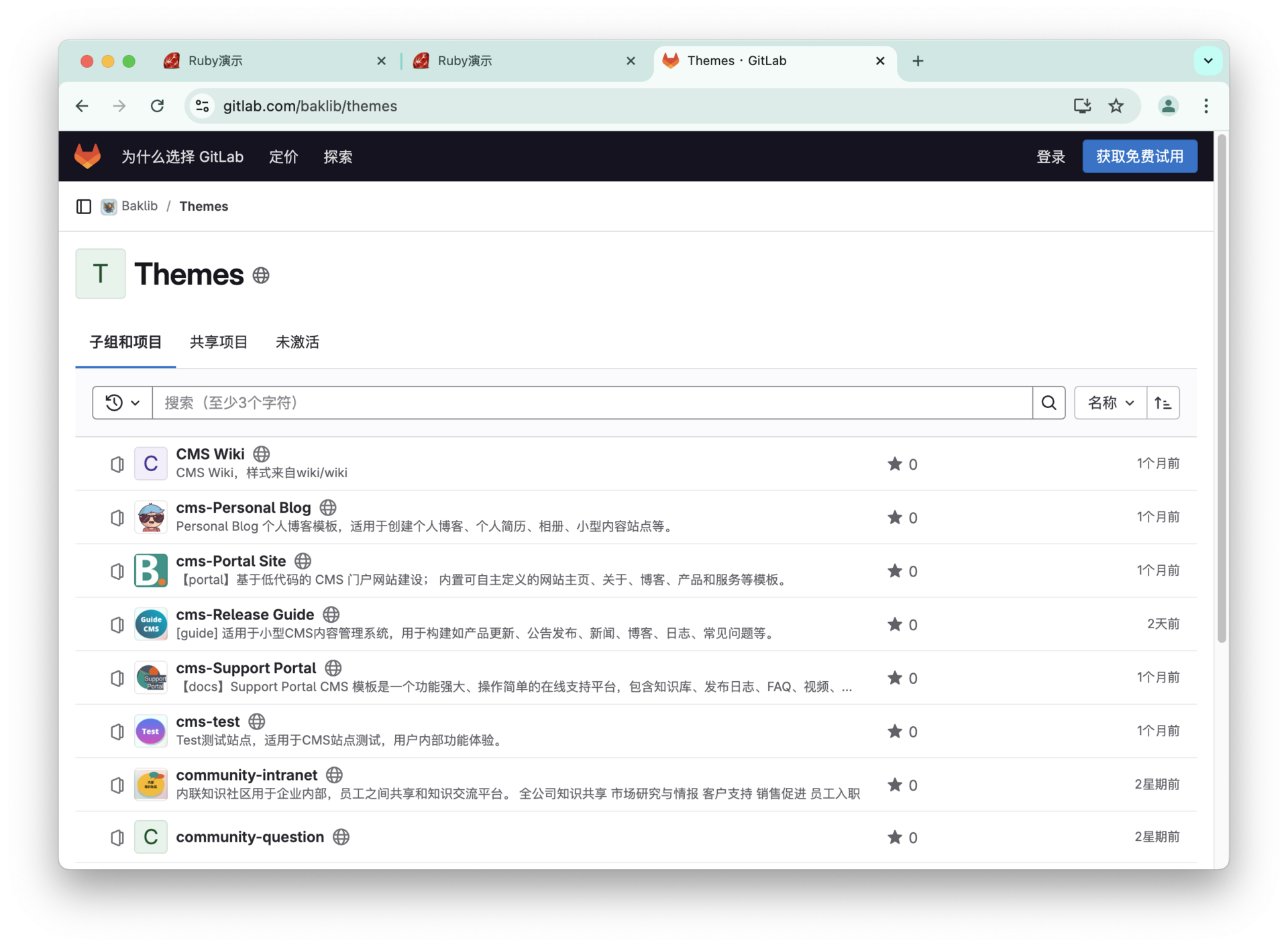Image resolution: width=1288 pixels, height=947 pixels.
Task: Reload the page with refresh icon
Action: point(158,106)
